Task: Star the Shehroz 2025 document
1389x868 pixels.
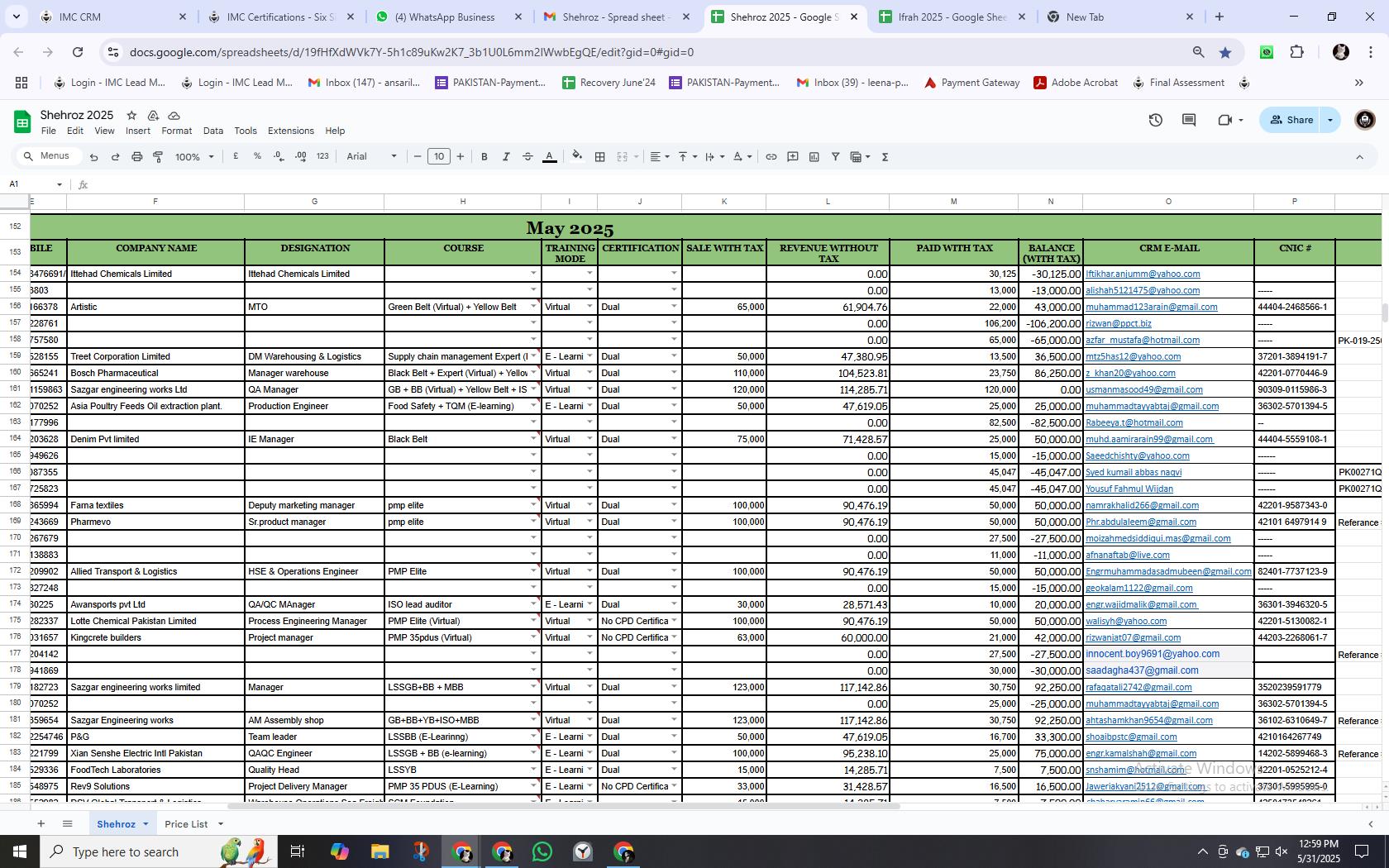Action: coord(131,116)
